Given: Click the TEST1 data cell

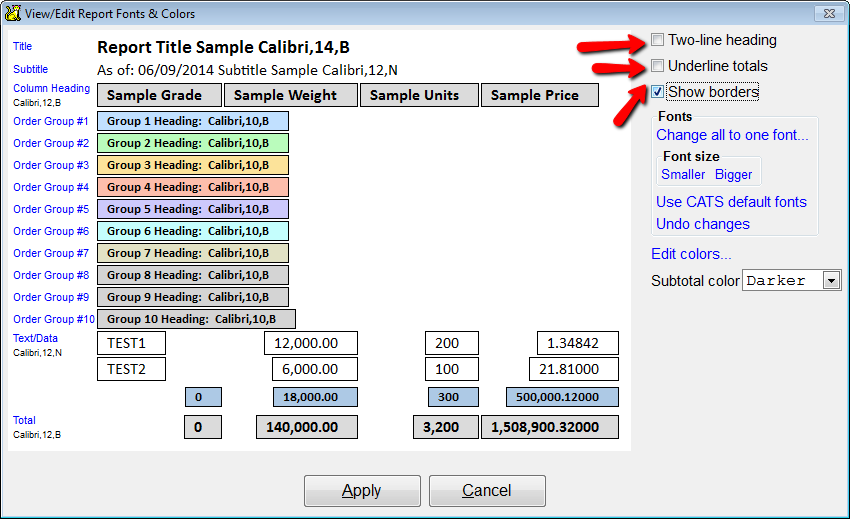Looking at the screenshot, I should [132, 343].
